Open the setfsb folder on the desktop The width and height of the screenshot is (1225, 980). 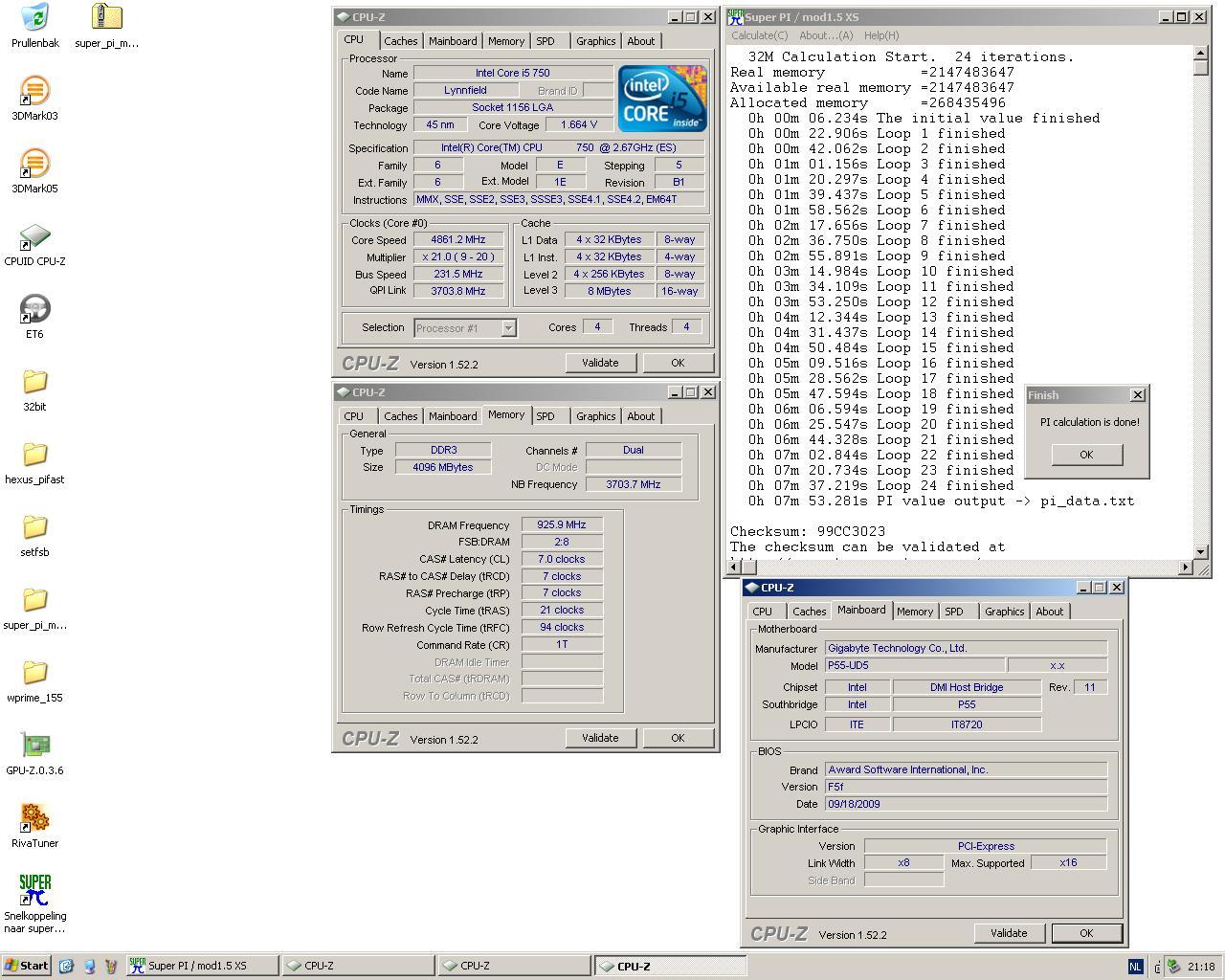[34, 526]
